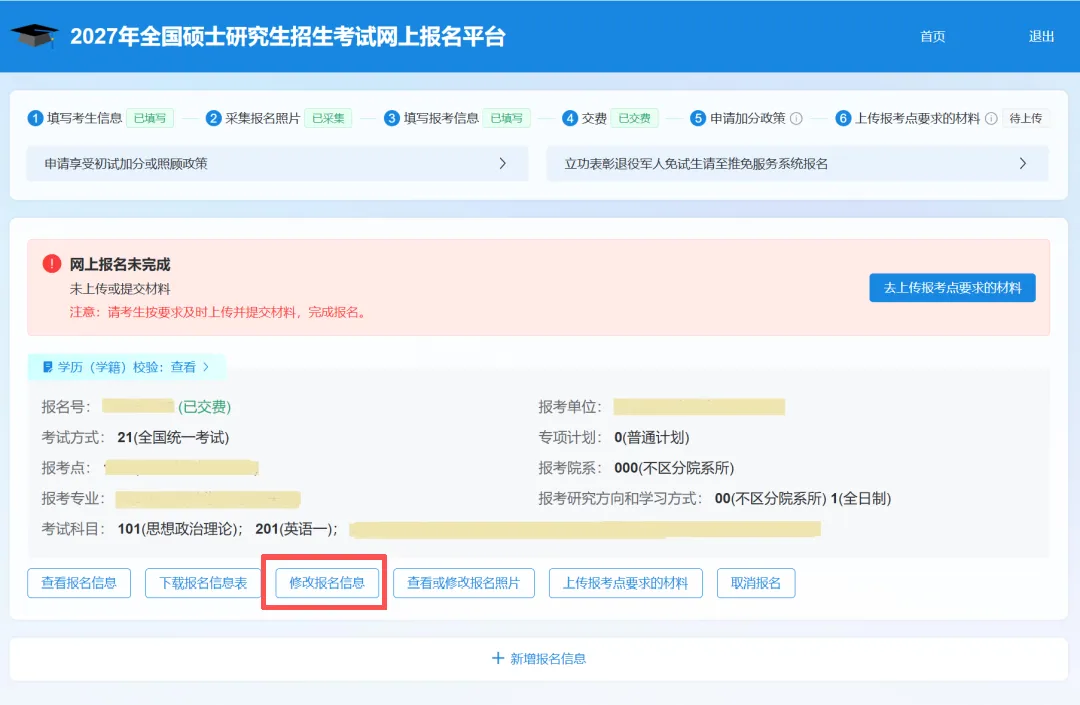Click step 3 number circle icon
This screenshot has height=705, width=1080.
[392, 118]
